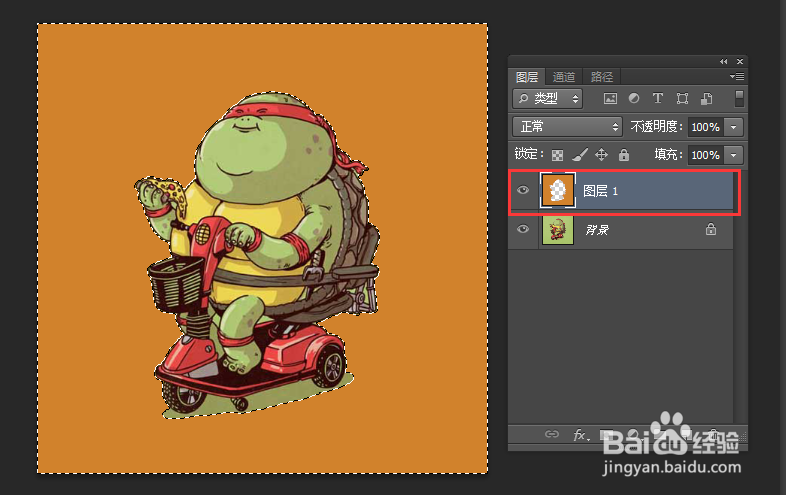Click the lock icon on 背景 layer

[711, 229]
